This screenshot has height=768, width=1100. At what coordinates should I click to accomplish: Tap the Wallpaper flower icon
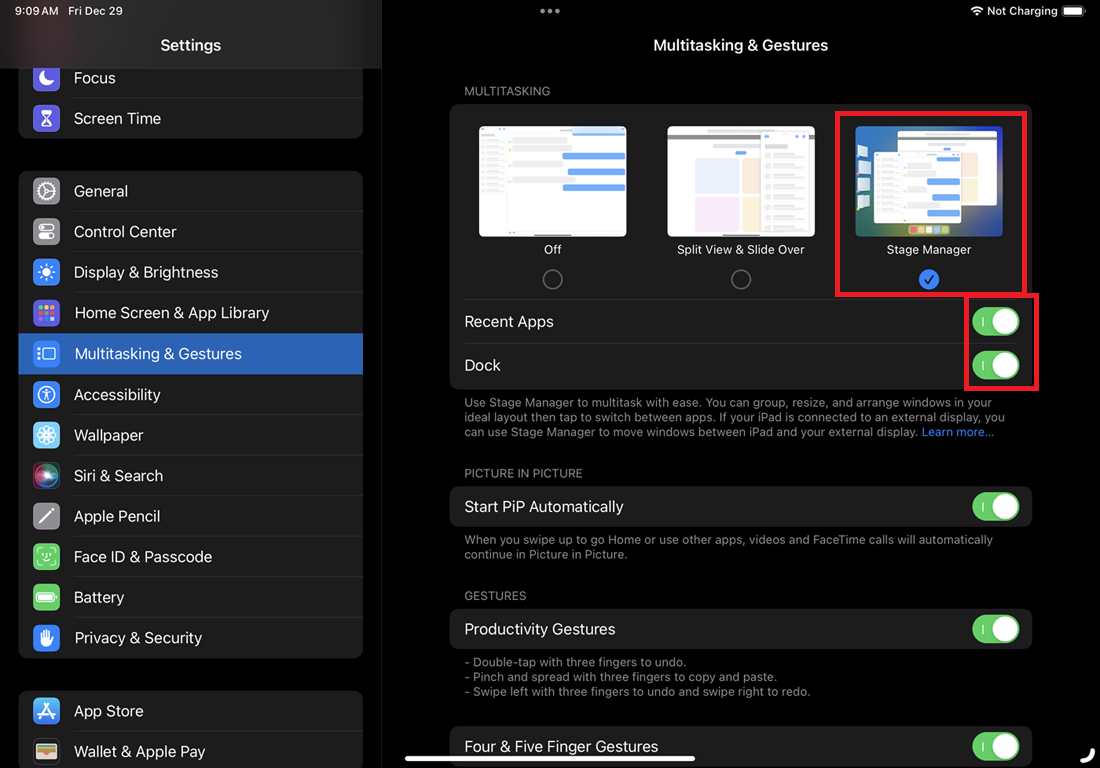46,435
